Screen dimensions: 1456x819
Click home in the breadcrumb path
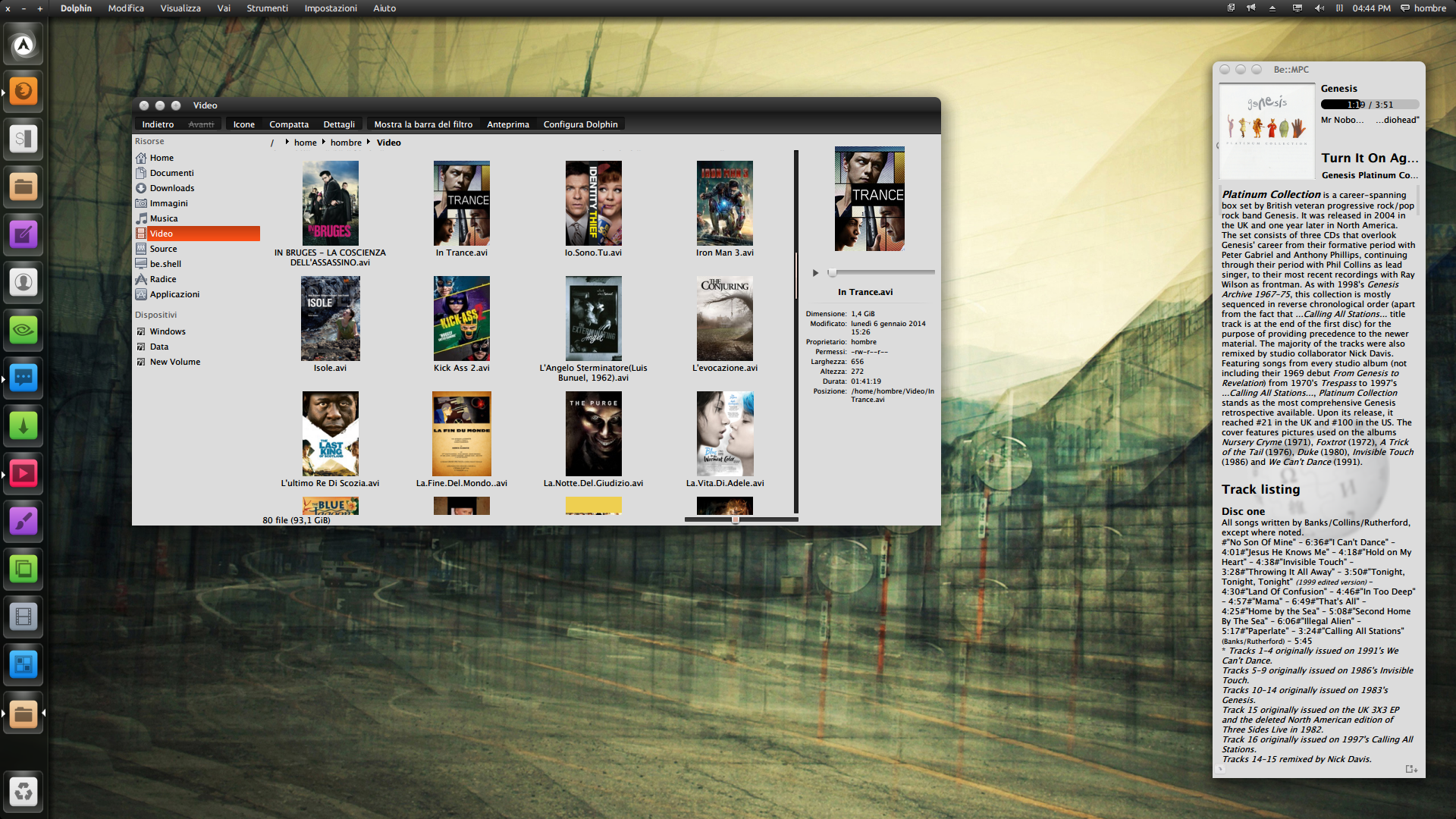coord(306,143)
